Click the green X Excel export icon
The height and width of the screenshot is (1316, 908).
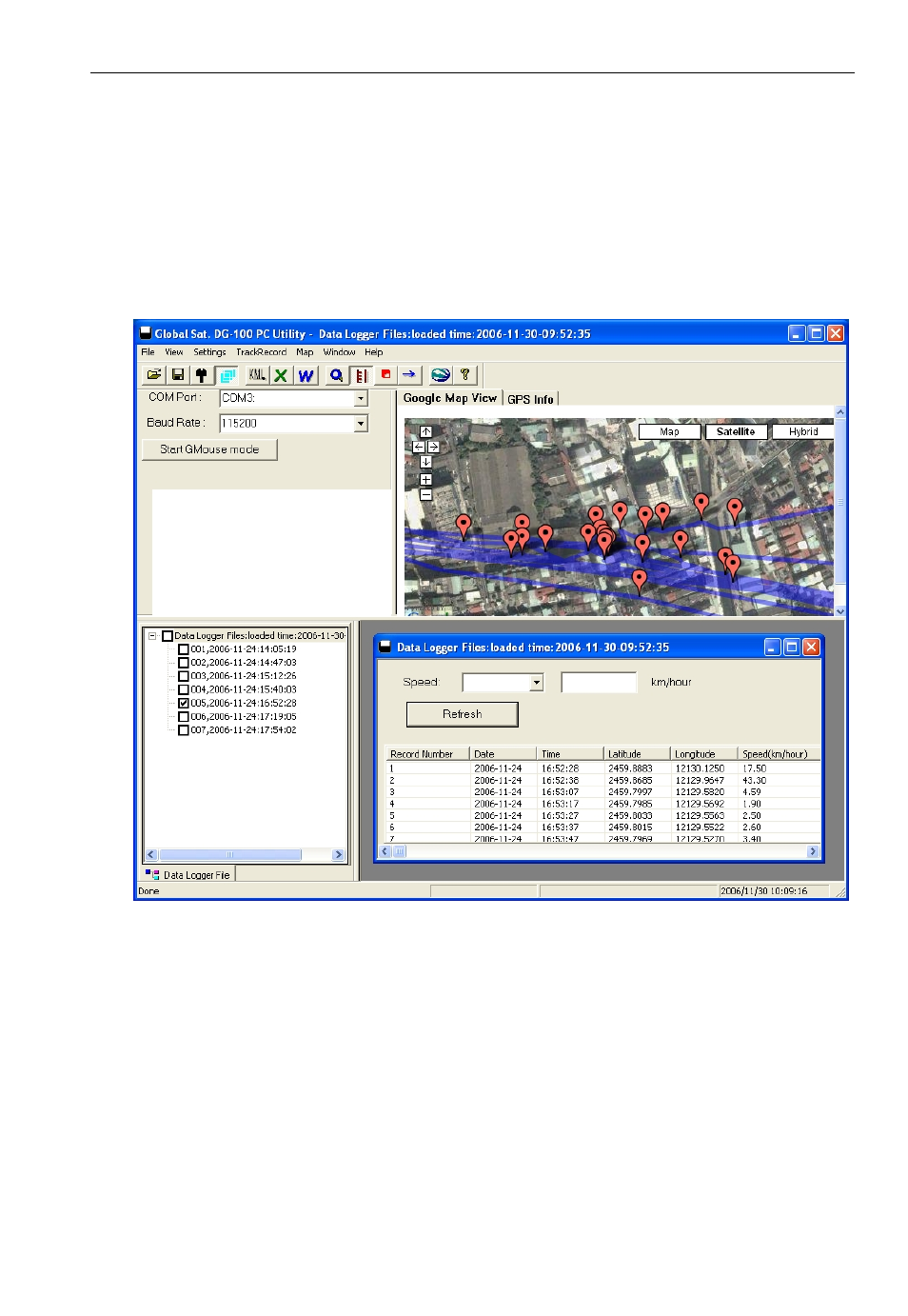point(281,375)
